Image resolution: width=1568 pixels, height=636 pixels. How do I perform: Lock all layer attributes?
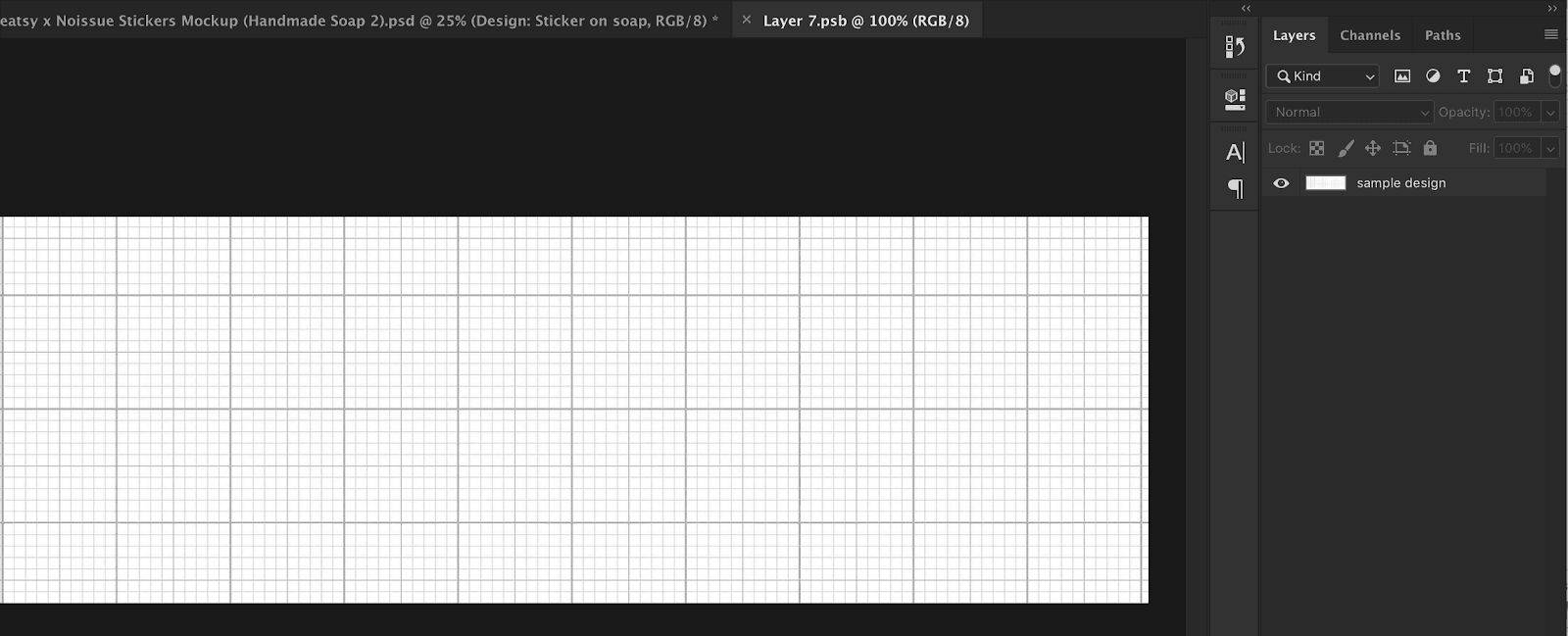[x=1430, y=148]
